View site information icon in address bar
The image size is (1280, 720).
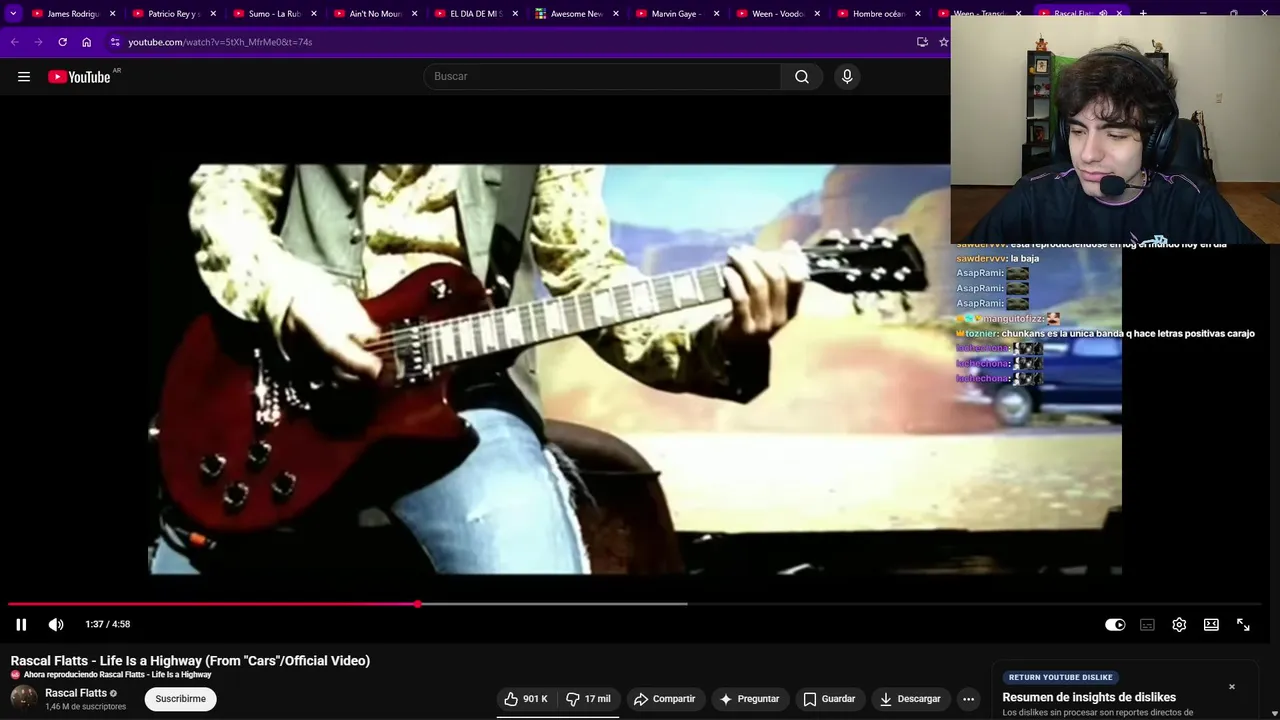pyautogui.click(x=115, y=42)
